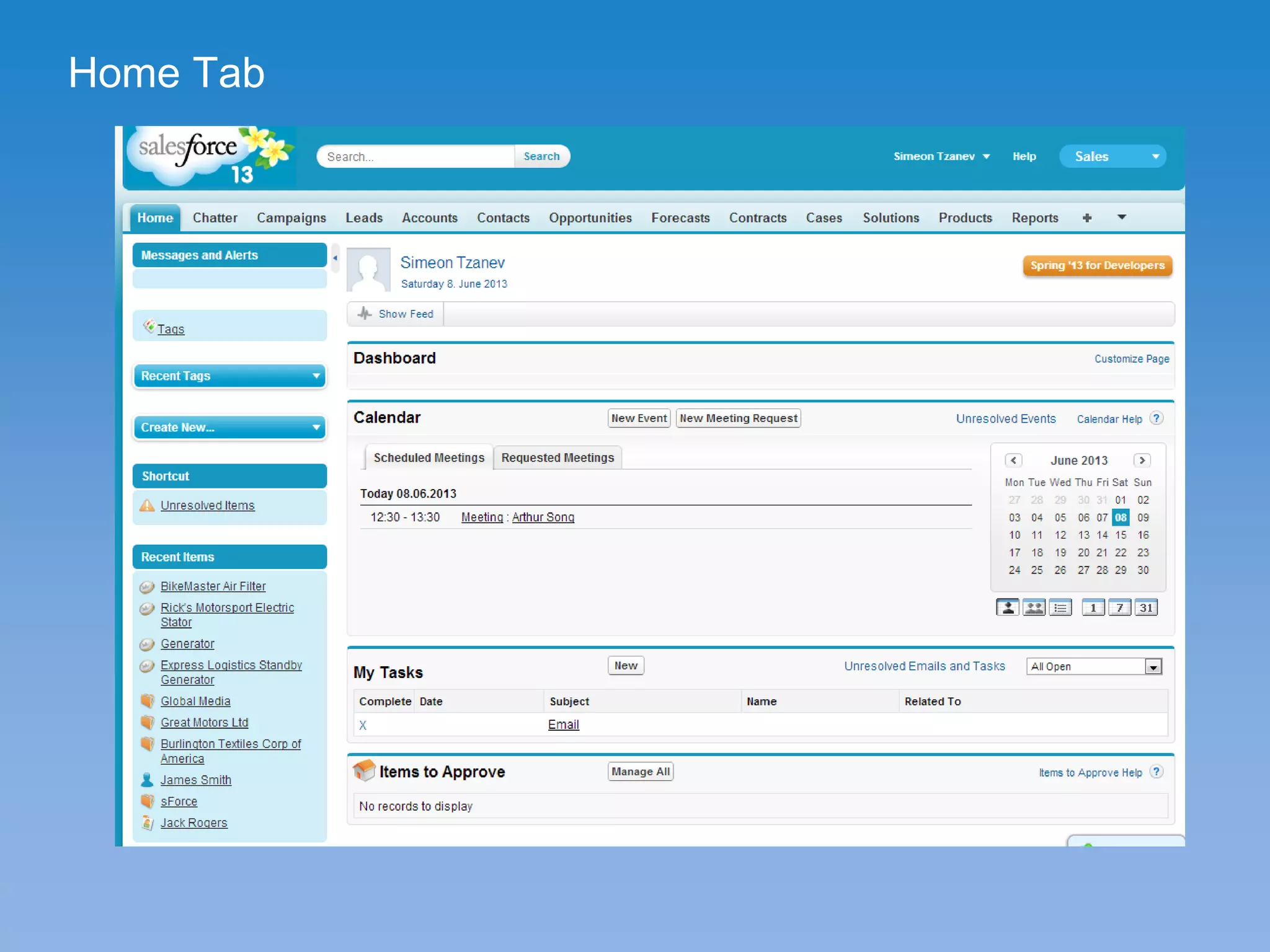Open the add-tab plus icon

point(1087,218)
